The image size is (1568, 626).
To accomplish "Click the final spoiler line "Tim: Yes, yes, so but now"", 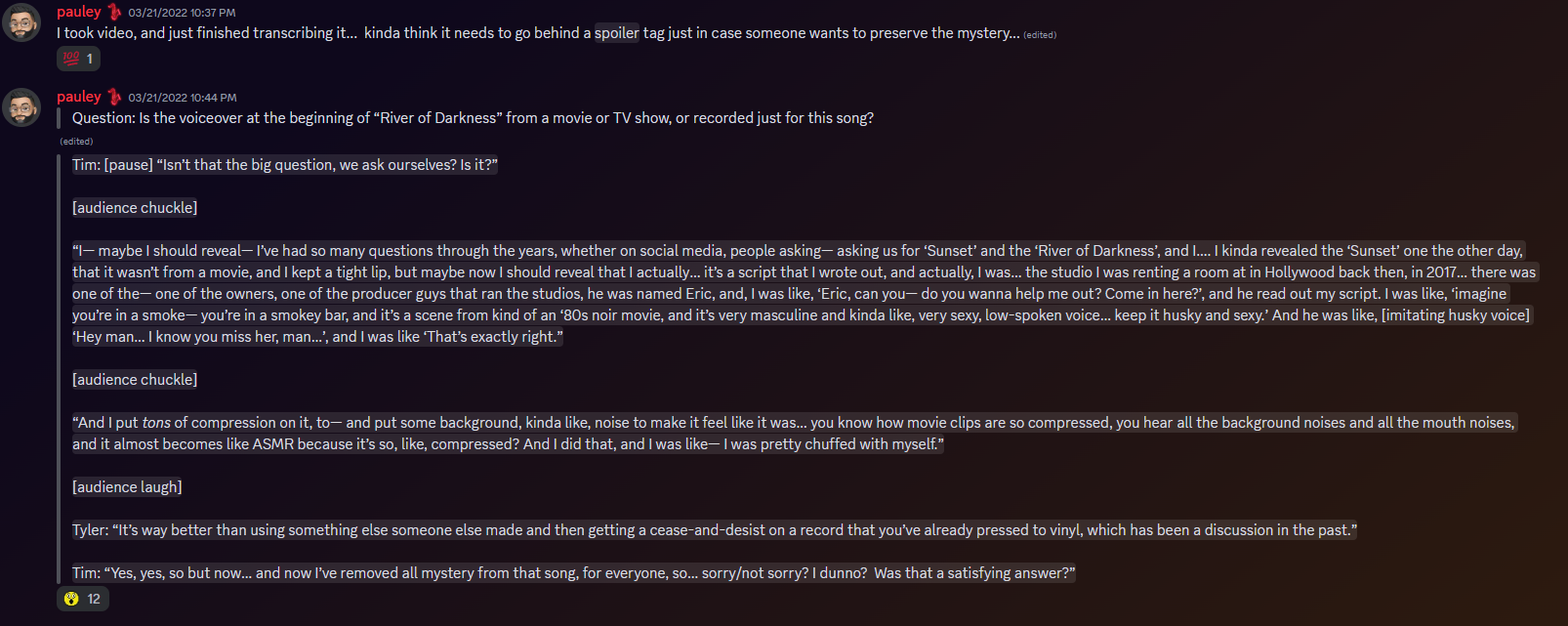I will [x=573, y=573].
